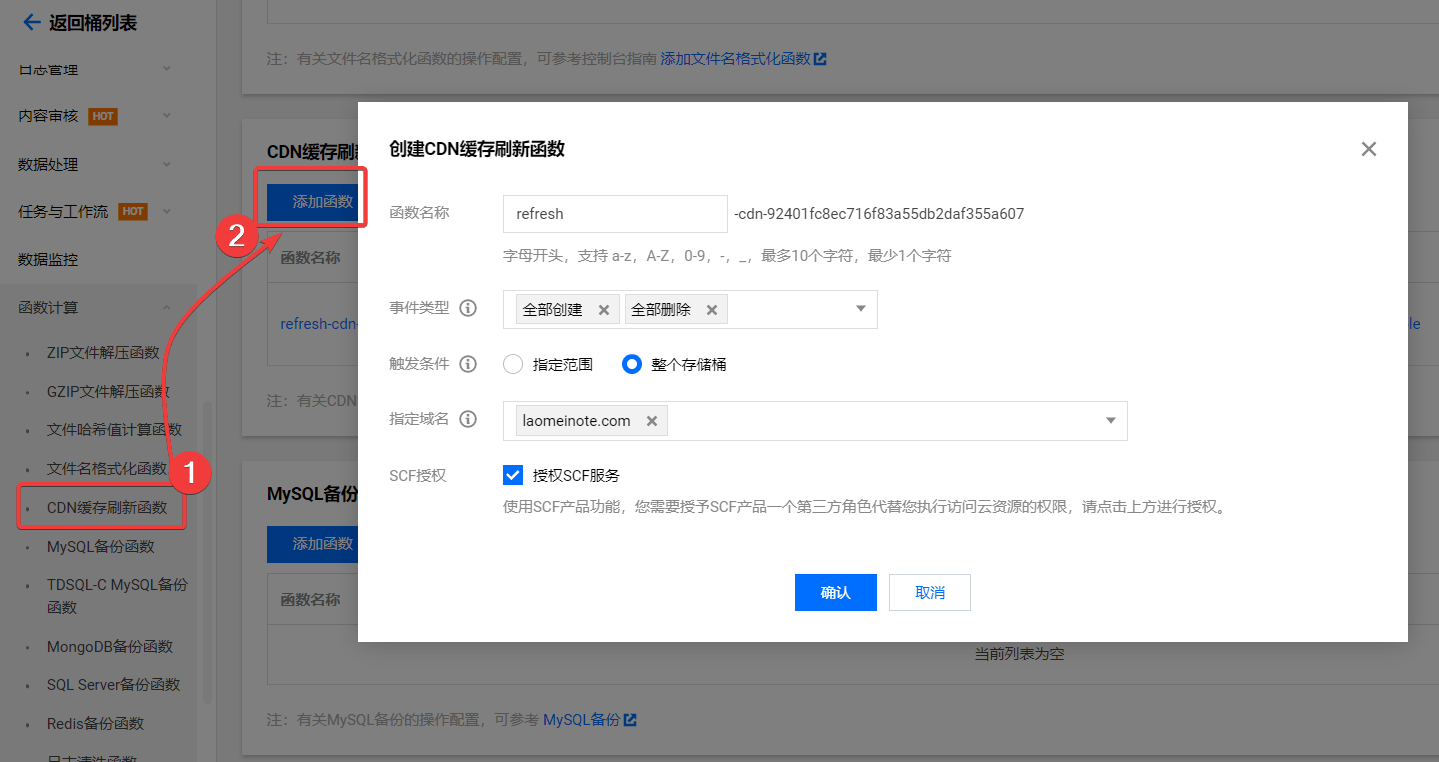Click the info icon next to 触发条件
The height and width of the screenshot is (762, 1439).
(468, 363)
